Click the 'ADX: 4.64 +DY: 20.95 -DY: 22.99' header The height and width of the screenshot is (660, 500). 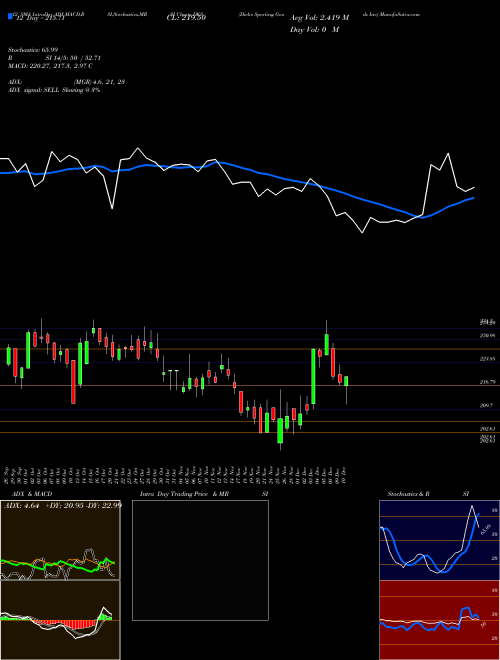point(63,506)
